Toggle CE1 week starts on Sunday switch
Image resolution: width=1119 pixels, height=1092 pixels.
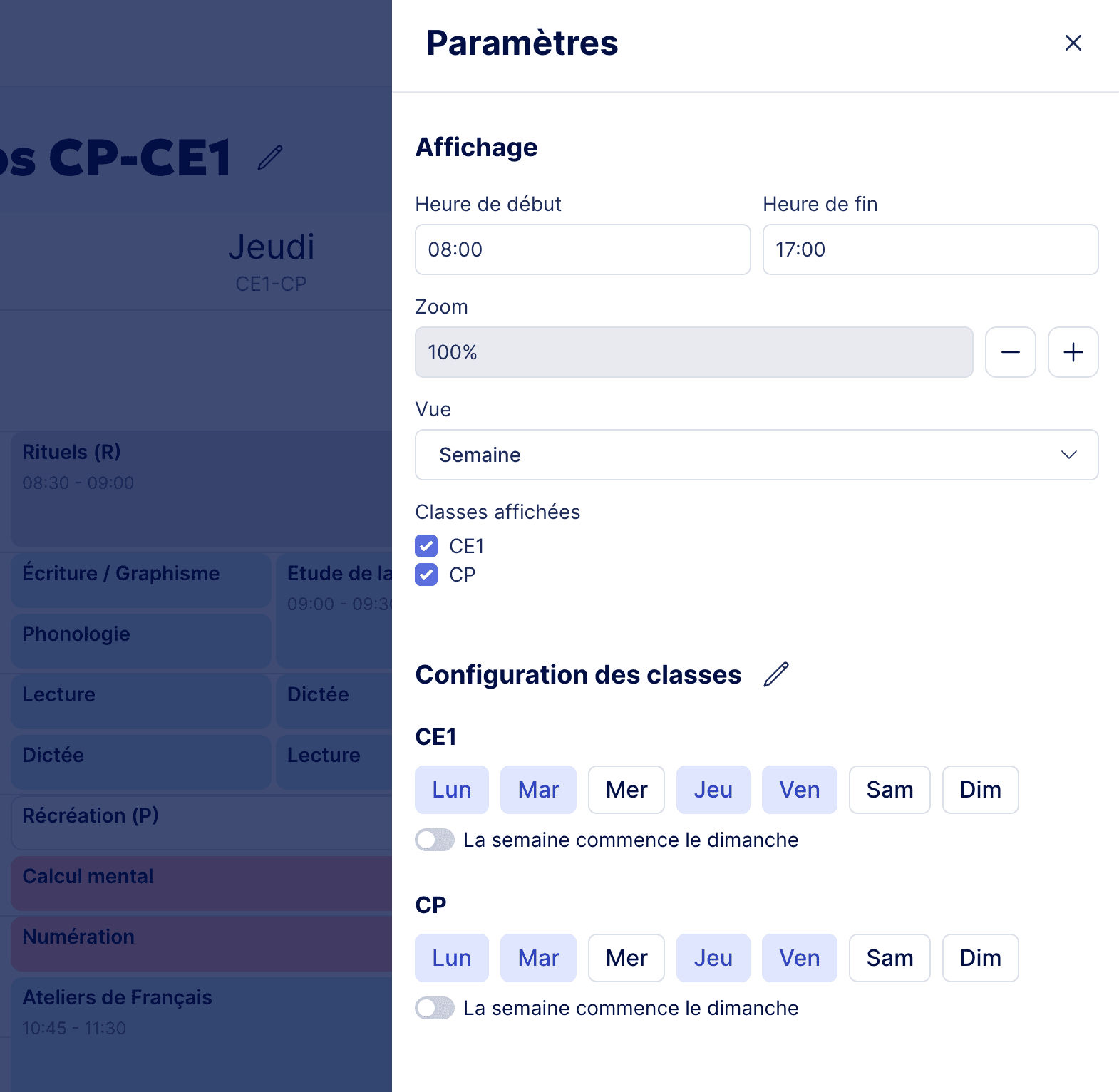435,840
